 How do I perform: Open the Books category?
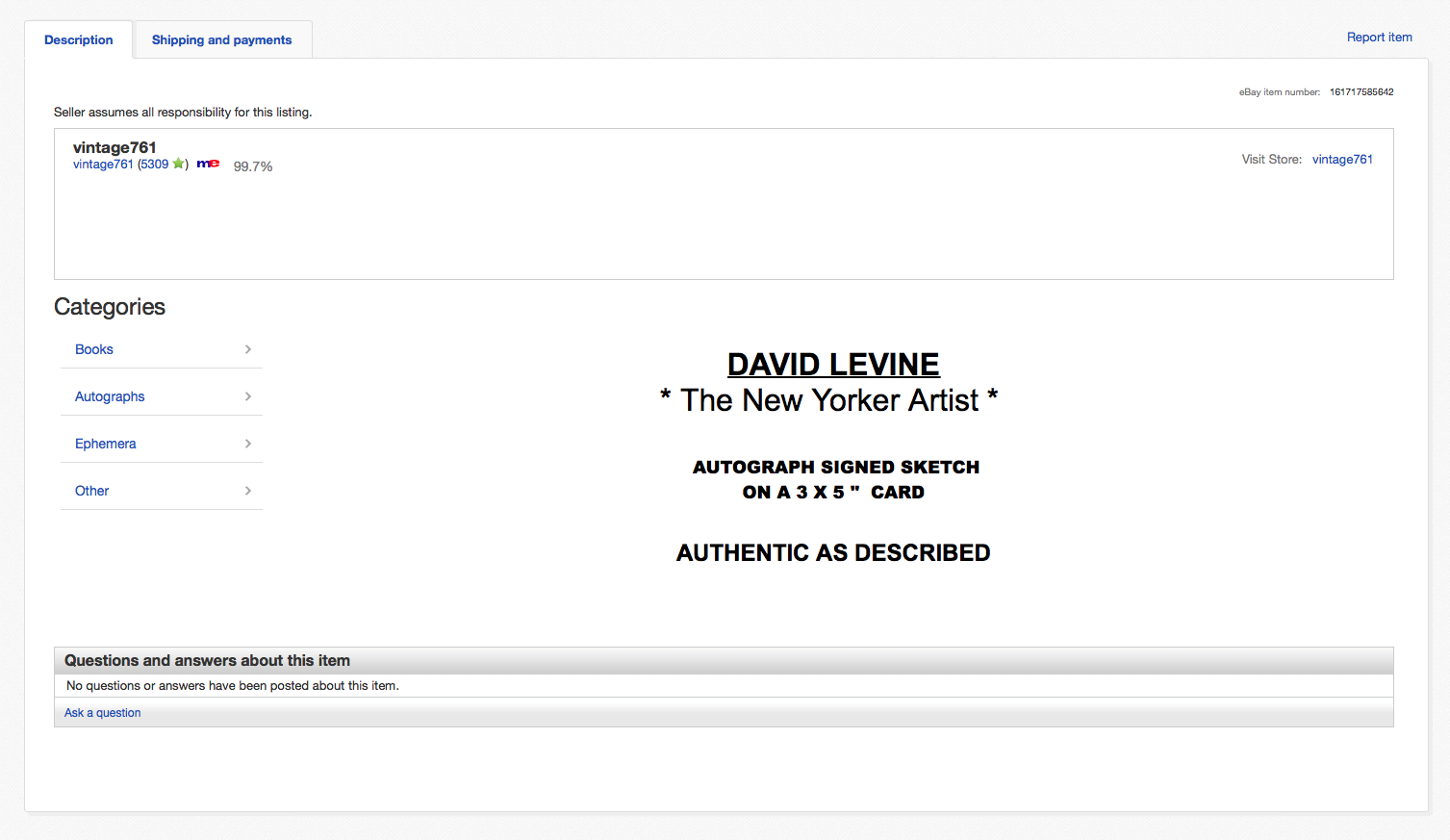click(94, 349)
